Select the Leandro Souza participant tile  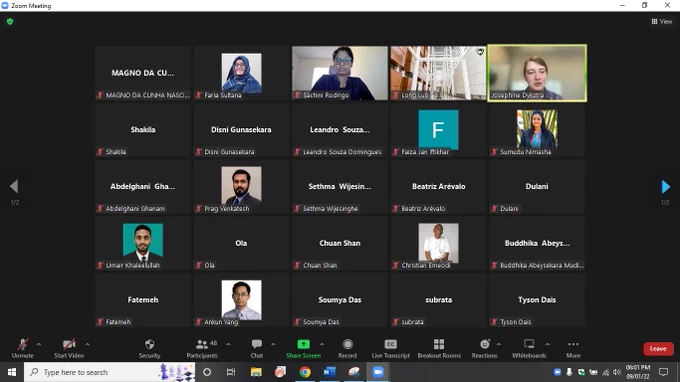click(x=340, y=130)
